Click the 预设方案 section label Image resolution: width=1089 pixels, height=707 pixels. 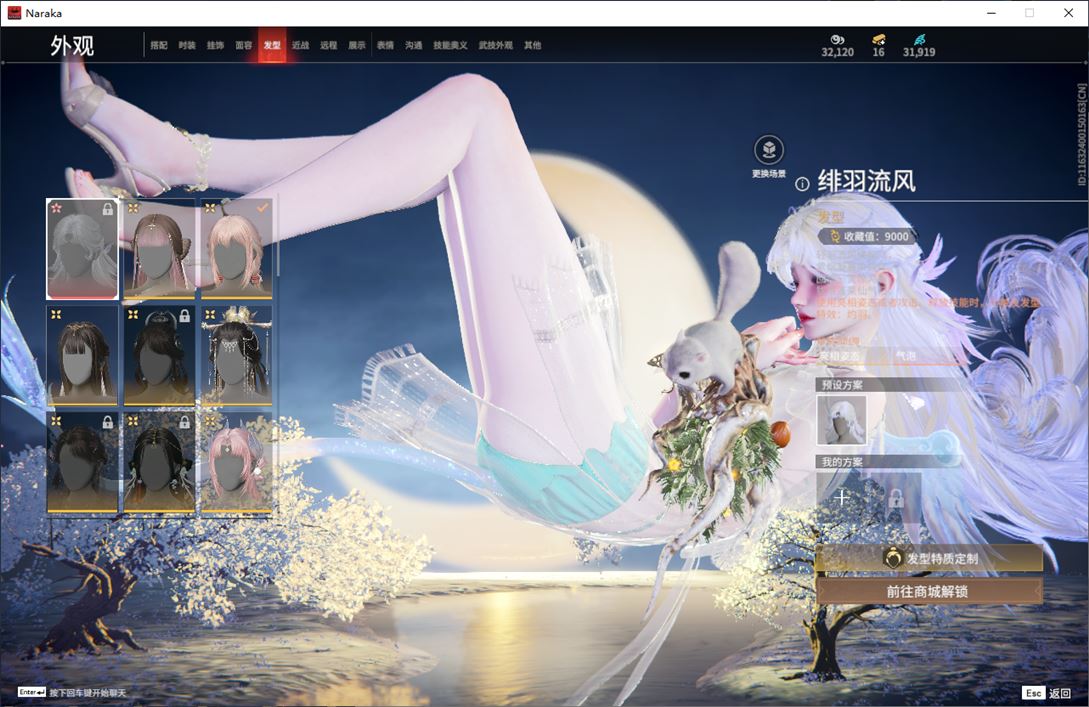coord(842,384)
